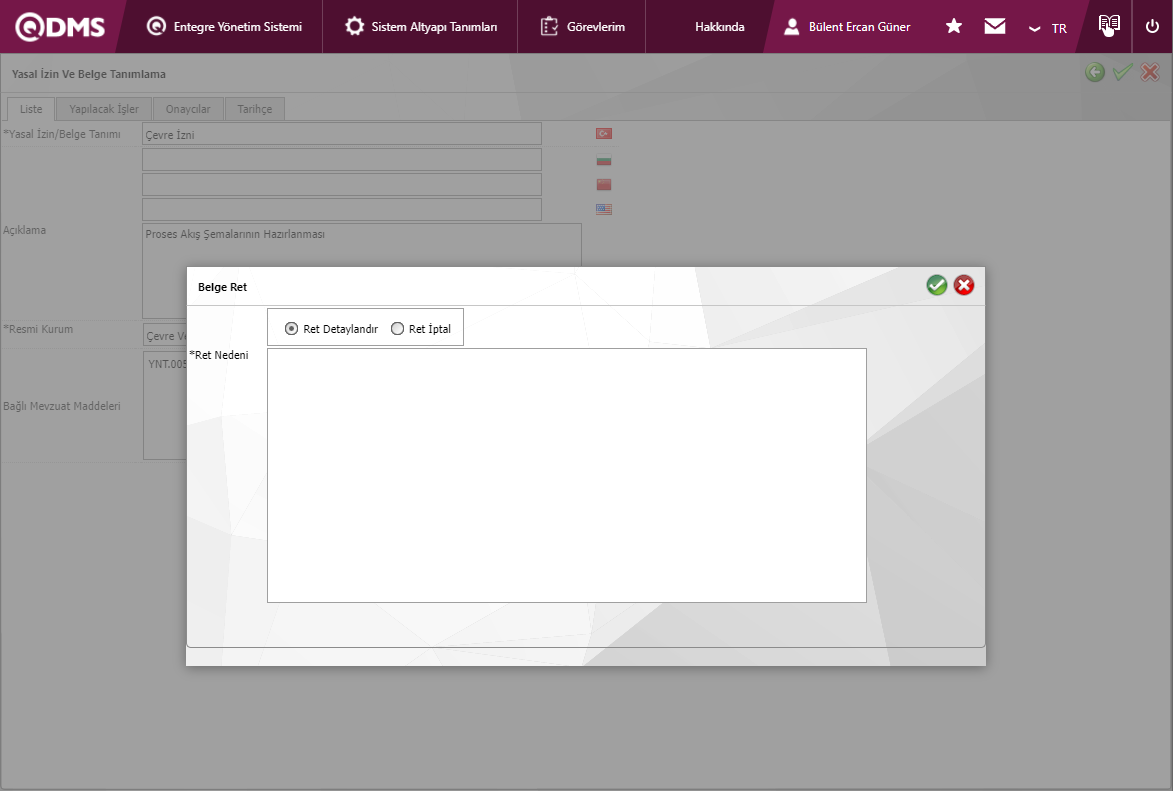Open the messages envelope icon
The height and width of the screenshot is (791, 1173).
point(995,26)
